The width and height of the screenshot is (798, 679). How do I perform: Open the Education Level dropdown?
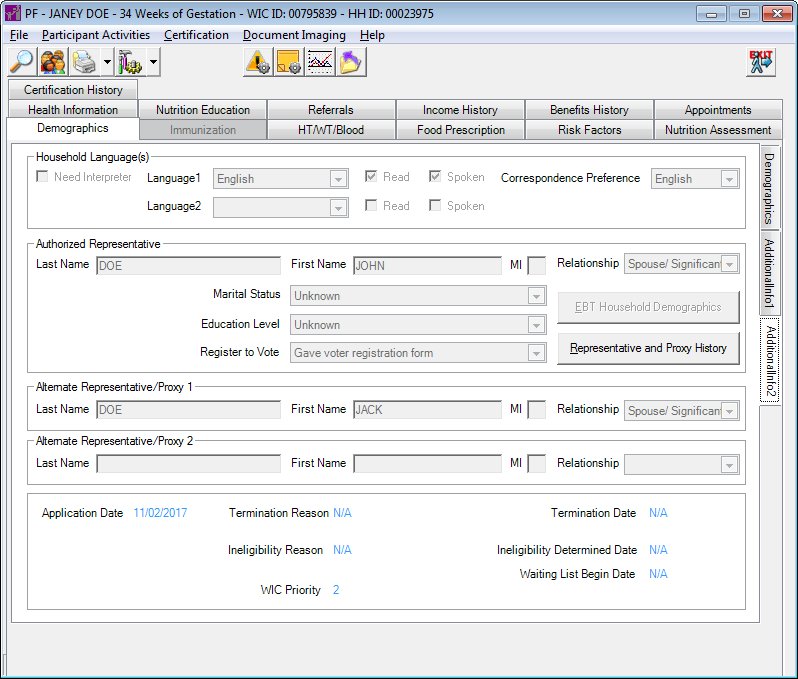537,325
